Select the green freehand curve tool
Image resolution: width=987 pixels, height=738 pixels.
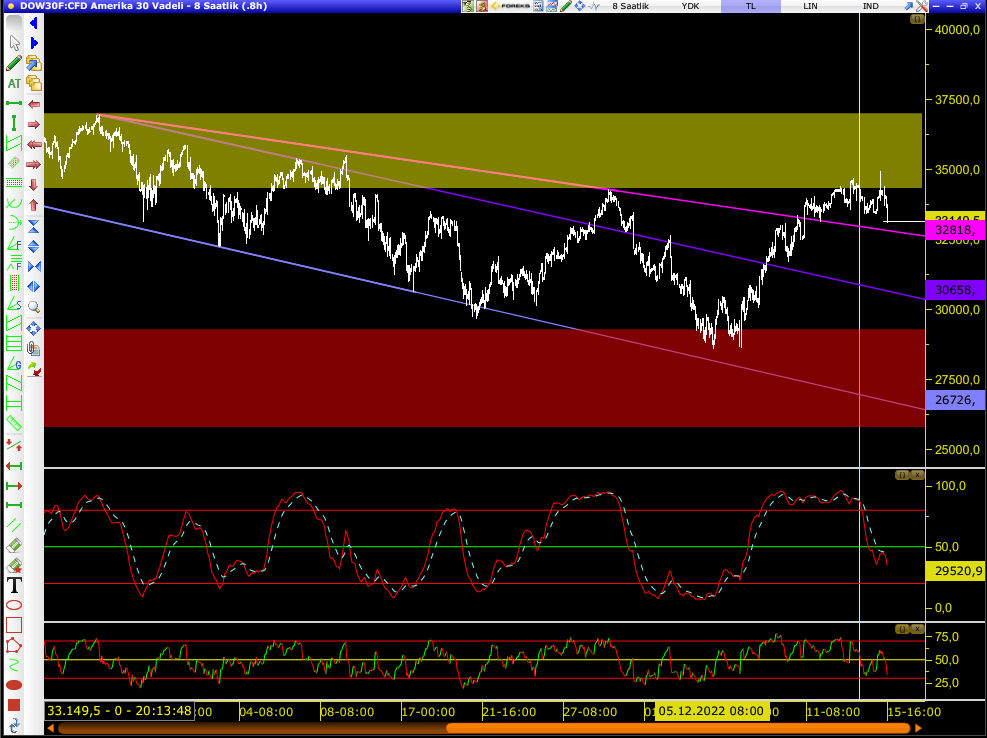coord(14,665)
